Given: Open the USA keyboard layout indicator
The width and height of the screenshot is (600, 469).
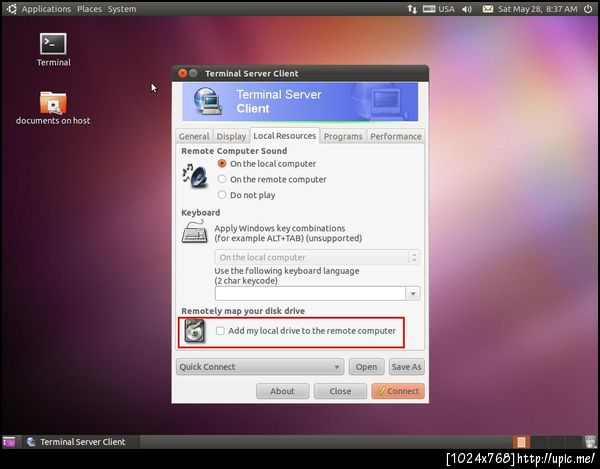Looking at the screenshot, I should pyautogui.click(x=439, y=9).
